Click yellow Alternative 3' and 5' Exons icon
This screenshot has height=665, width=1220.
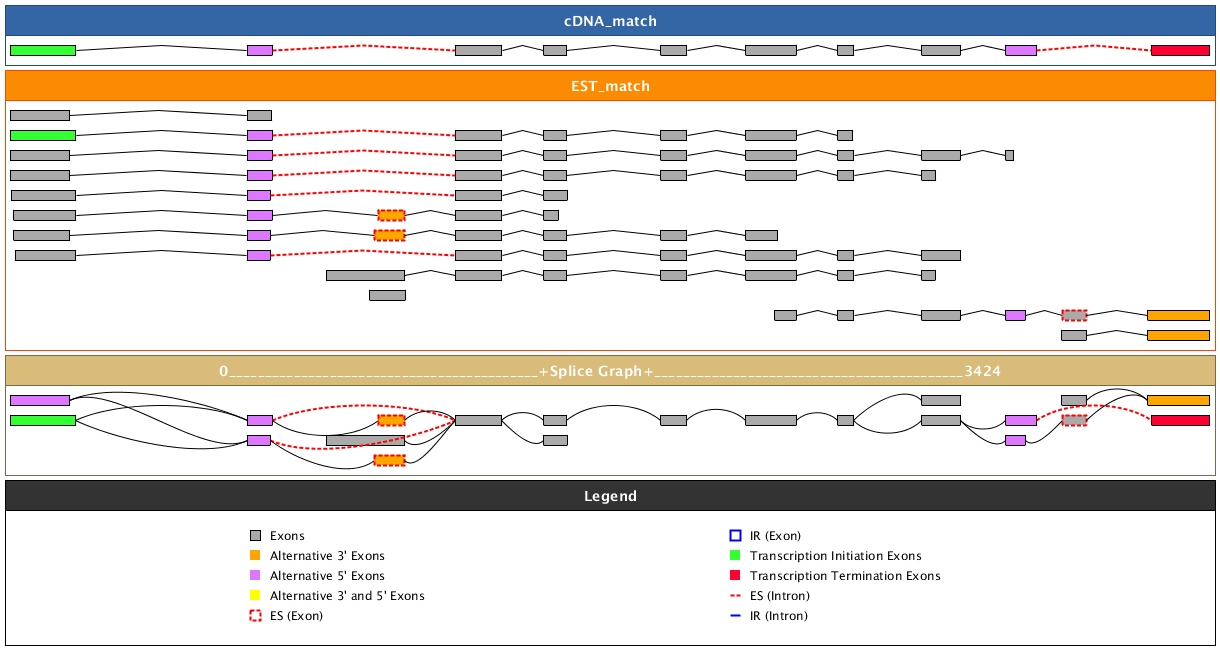pyautogui.click(x=255, y=596)
